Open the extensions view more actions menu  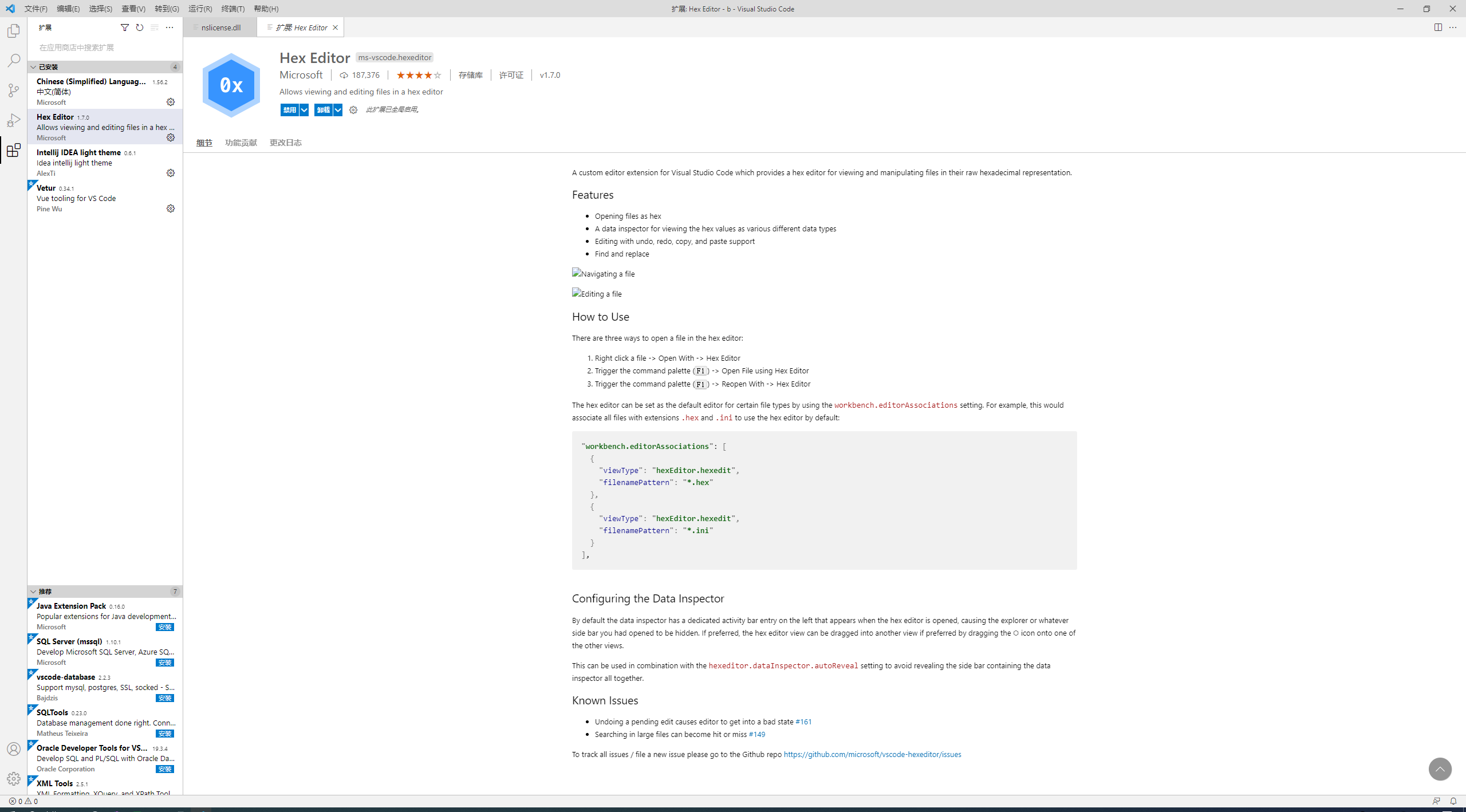(170, 27)
